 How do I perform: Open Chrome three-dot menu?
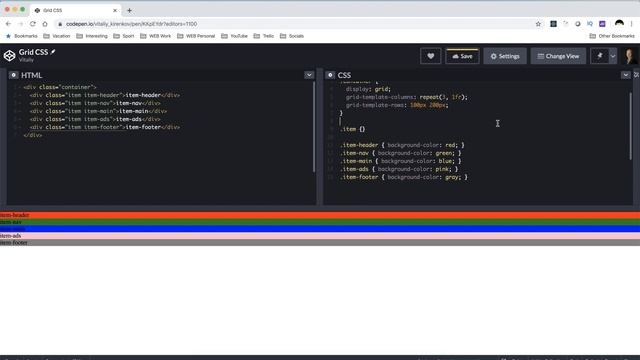[632, 24]
